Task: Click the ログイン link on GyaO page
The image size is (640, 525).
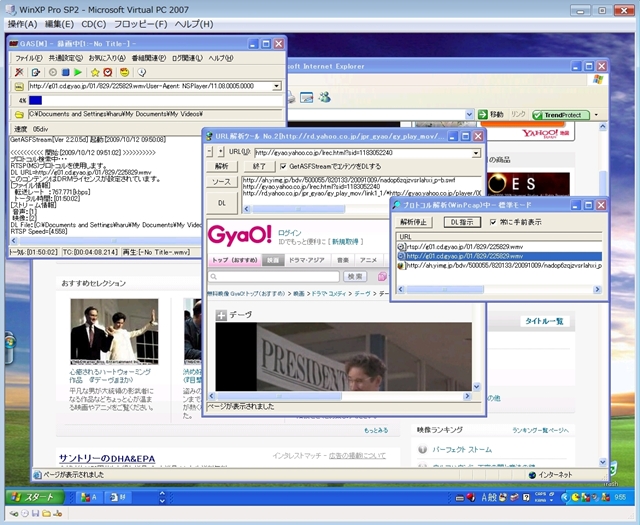Action: click(289, 233)
